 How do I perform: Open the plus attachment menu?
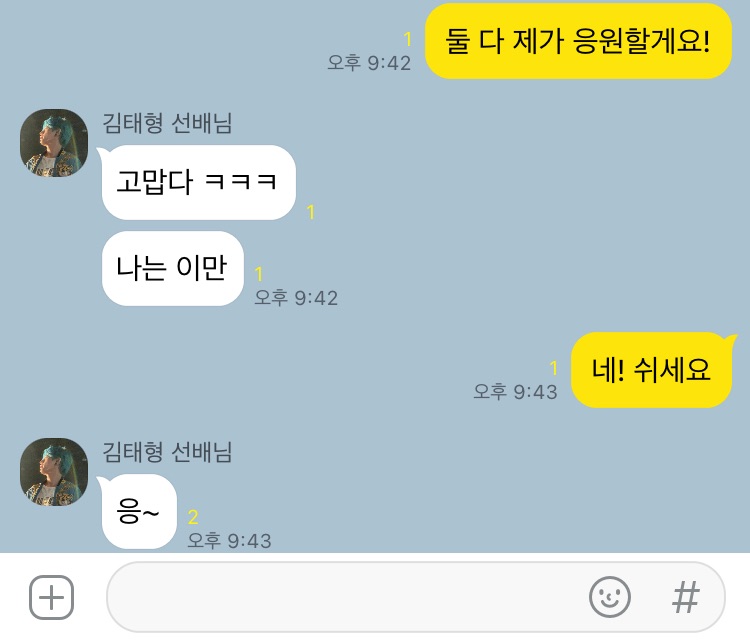[52, 597]
